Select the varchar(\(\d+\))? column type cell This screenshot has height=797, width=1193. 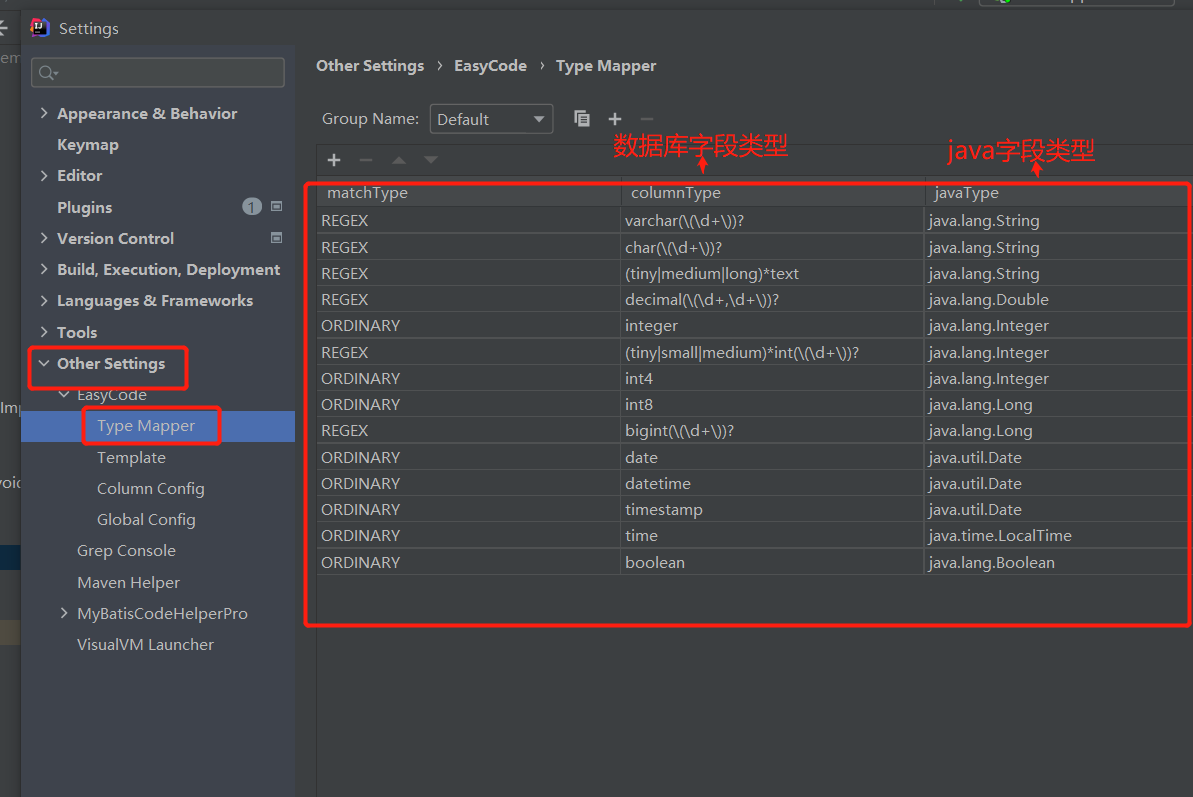coord(773,221)
